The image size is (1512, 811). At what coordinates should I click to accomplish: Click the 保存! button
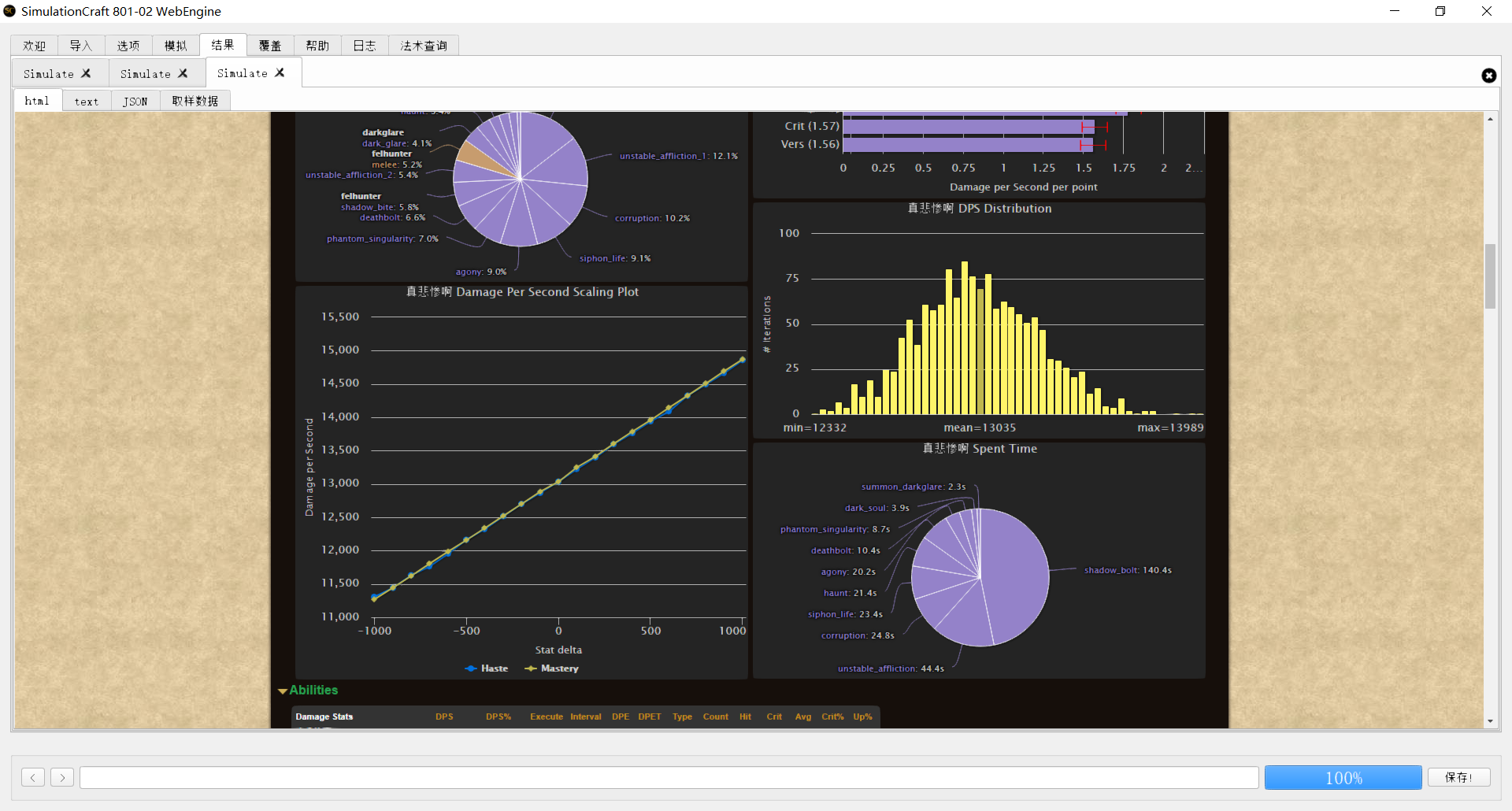click(1458, 778)
